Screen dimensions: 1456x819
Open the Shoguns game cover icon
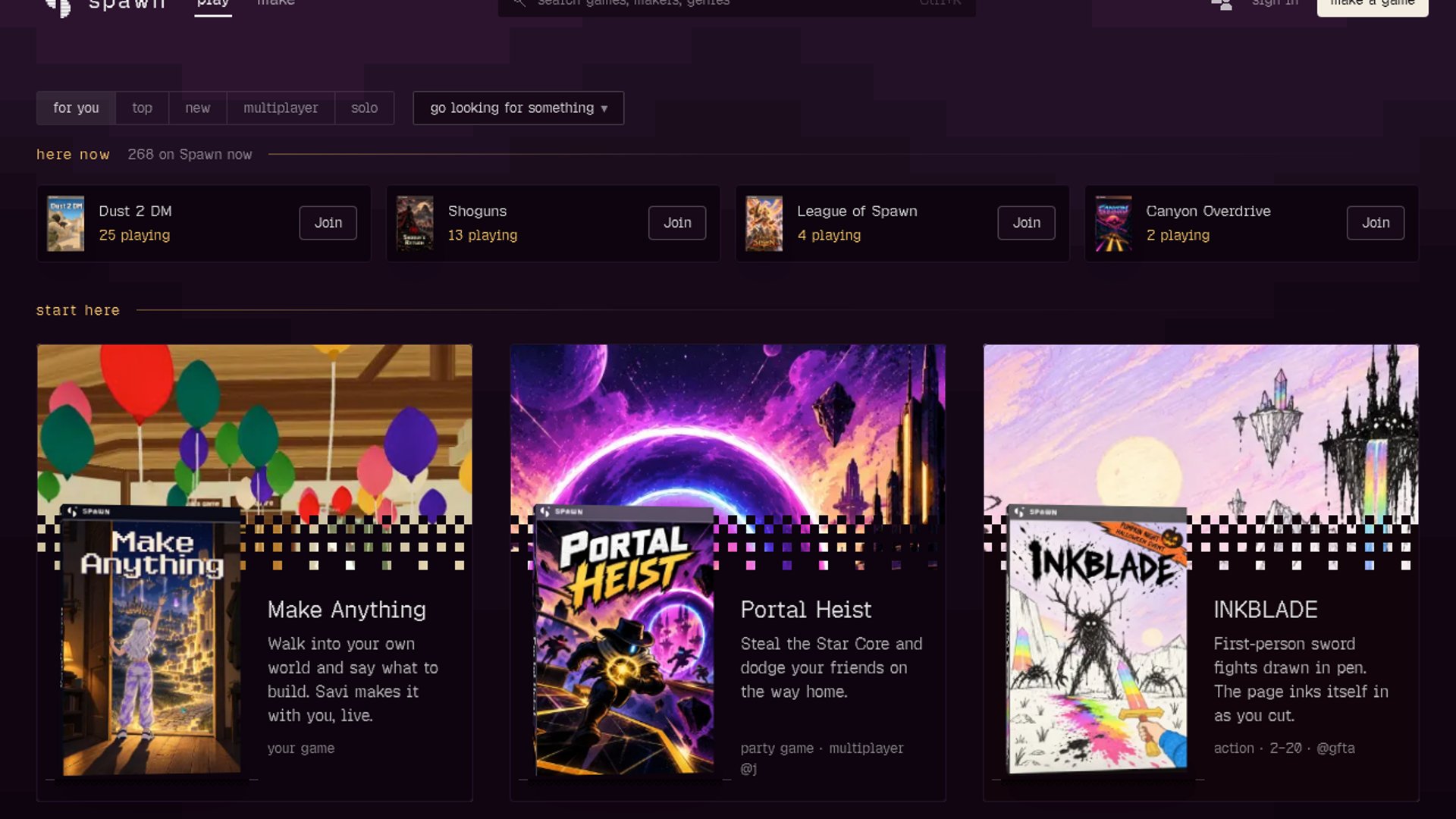coord(415,224)
